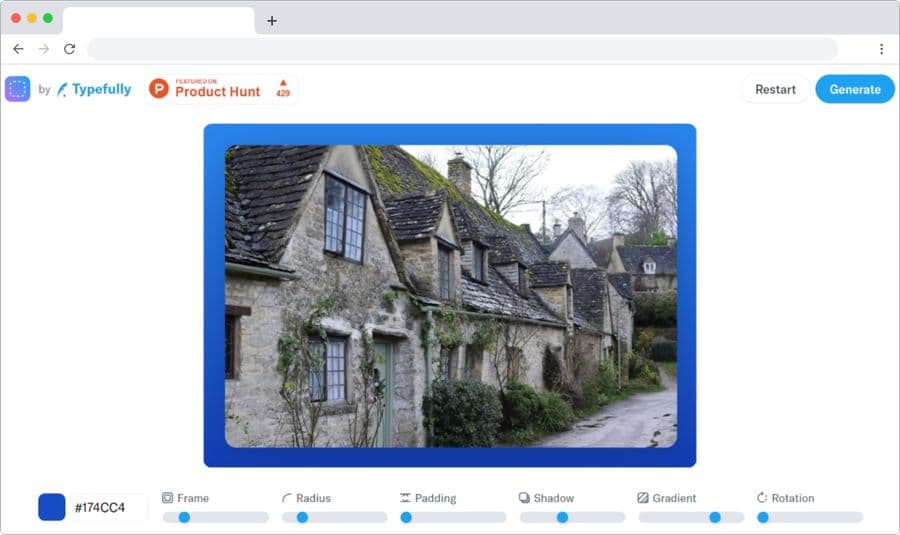Click the Restart button
This screenshot has width=900, height=535.
pos(775,90)
